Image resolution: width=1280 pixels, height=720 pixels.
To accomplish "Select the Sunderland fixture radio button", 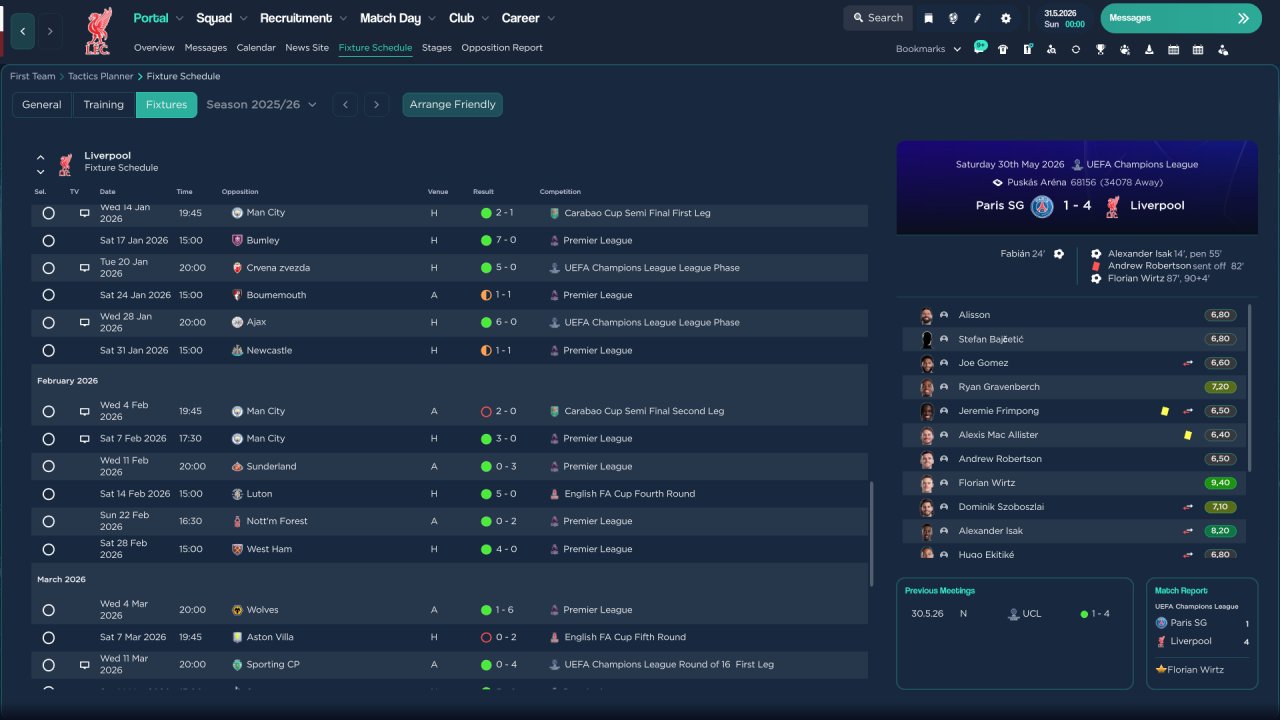I will click(x=48, y=467).
